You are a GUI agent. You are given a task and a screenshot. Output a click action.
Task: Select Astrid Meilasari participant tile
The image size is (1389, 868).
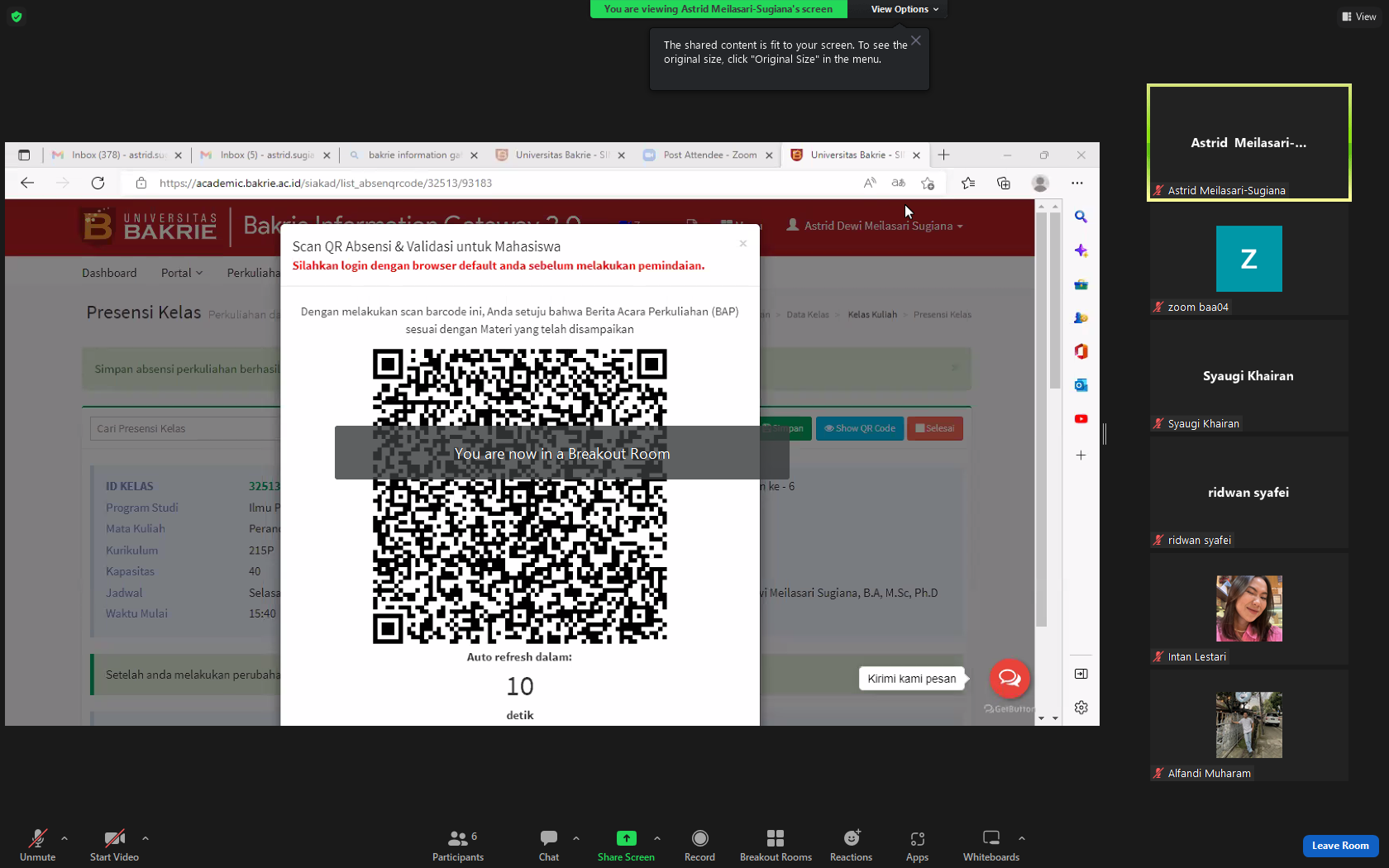coord(1249,142)
